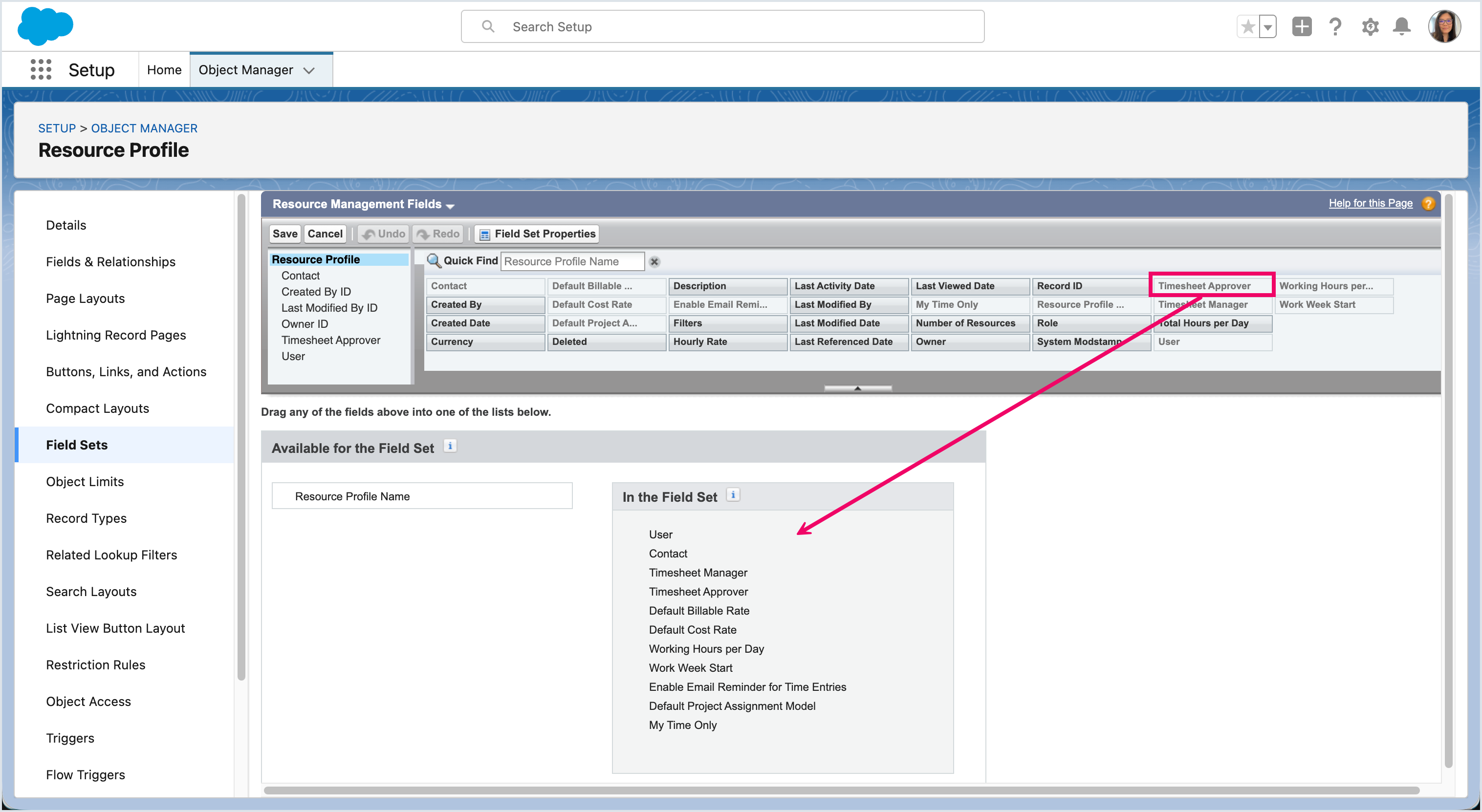Viewport: 1482px width, 812px height.
Task: Open the global actions plus icon
Action: [x=1301, y=27]
